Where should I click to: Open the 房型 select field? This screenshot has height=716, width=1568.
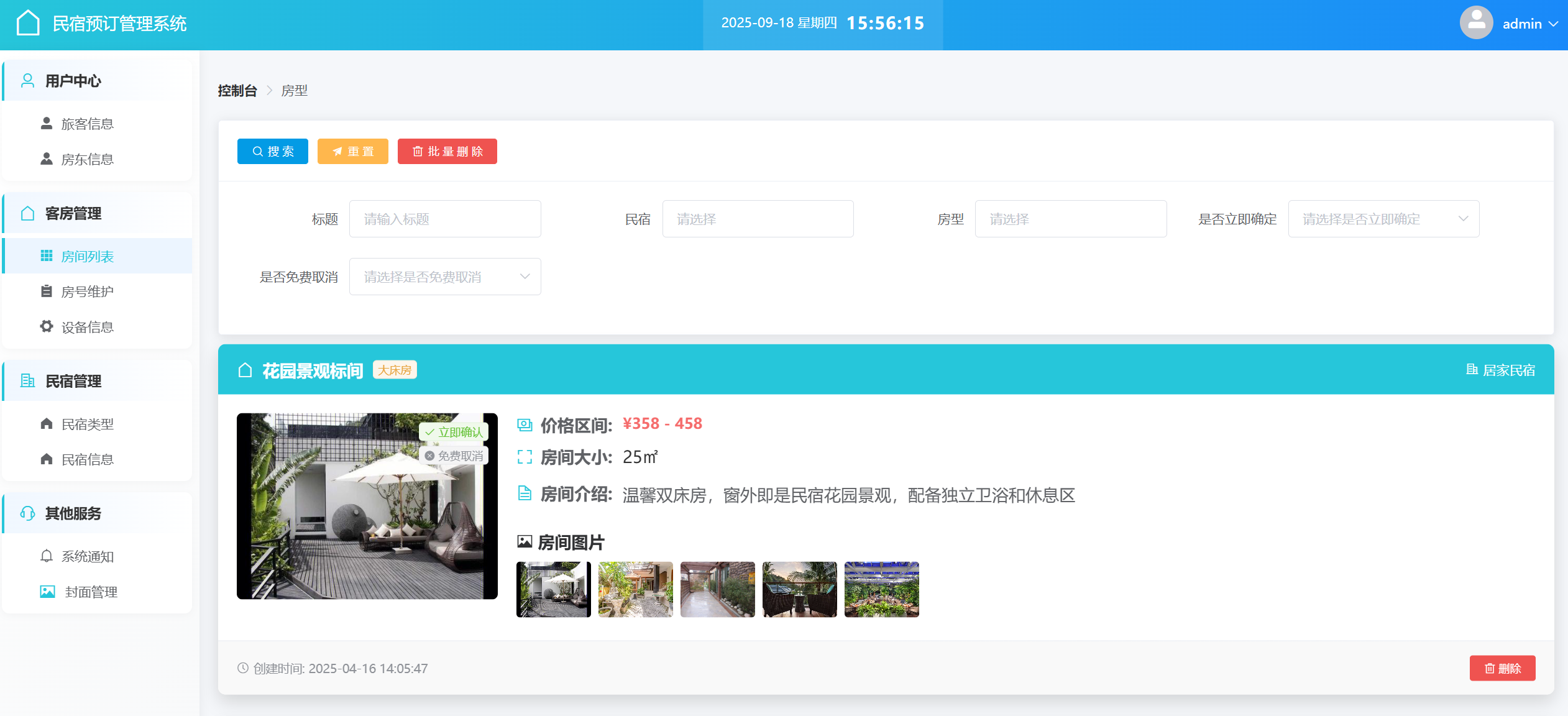point(1071,219)
